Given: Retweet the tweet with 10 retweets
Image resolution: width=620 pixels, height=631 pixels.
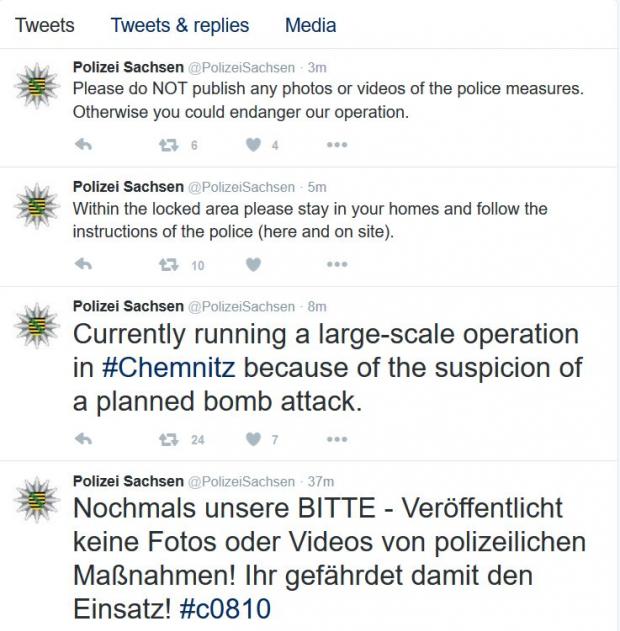Looking at the screenshot, I should click(169, 265).
